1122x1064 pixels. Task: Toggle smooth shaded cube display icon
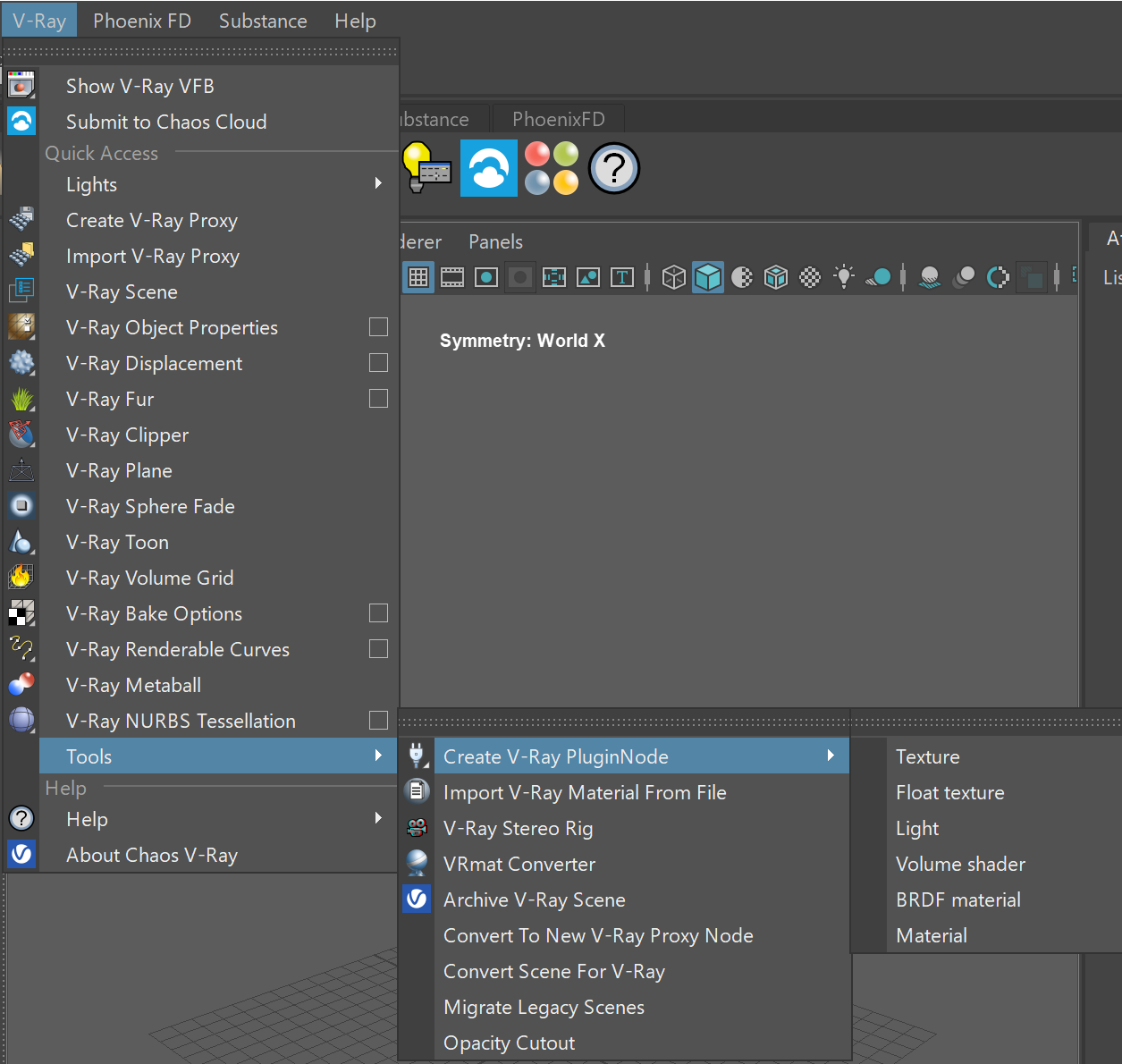point(708,277)
